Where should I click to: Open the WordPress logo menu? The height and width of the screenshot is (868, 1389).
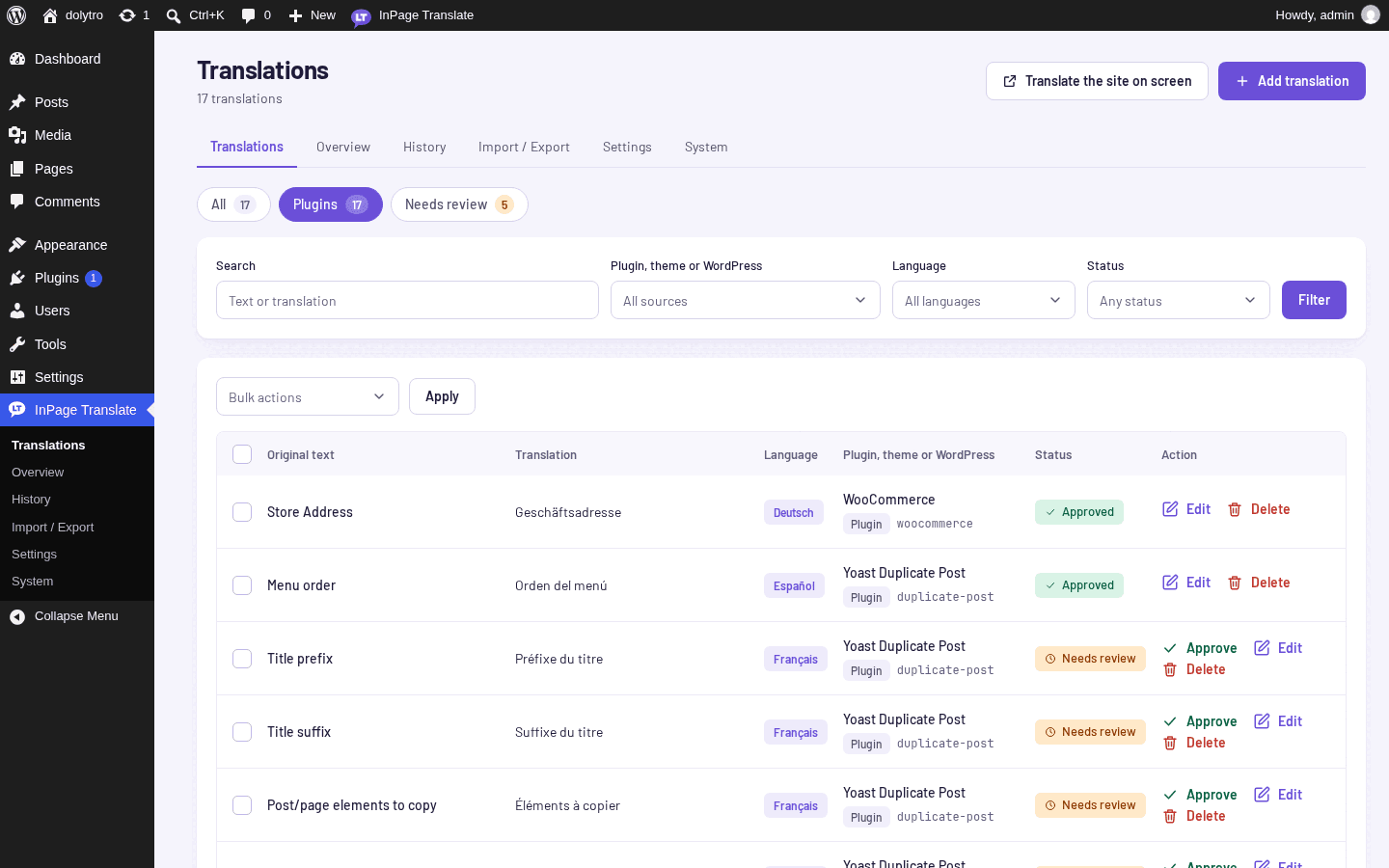pos(16,15)
